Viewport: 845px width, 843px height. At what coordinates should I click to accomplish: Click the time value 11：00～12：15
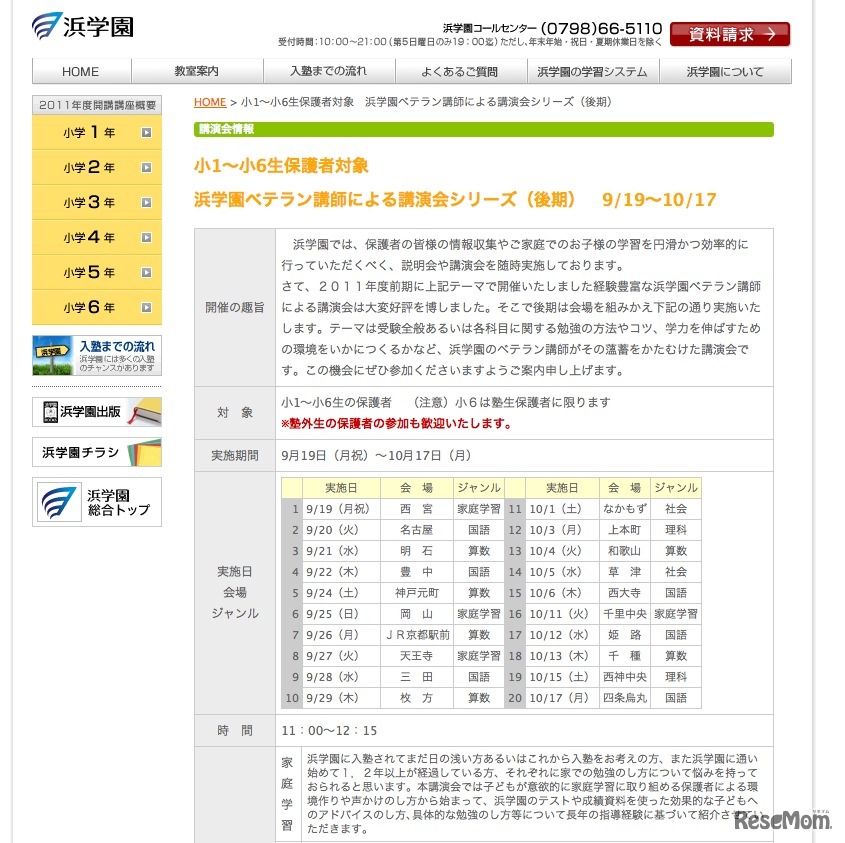[x=329, y=731]
